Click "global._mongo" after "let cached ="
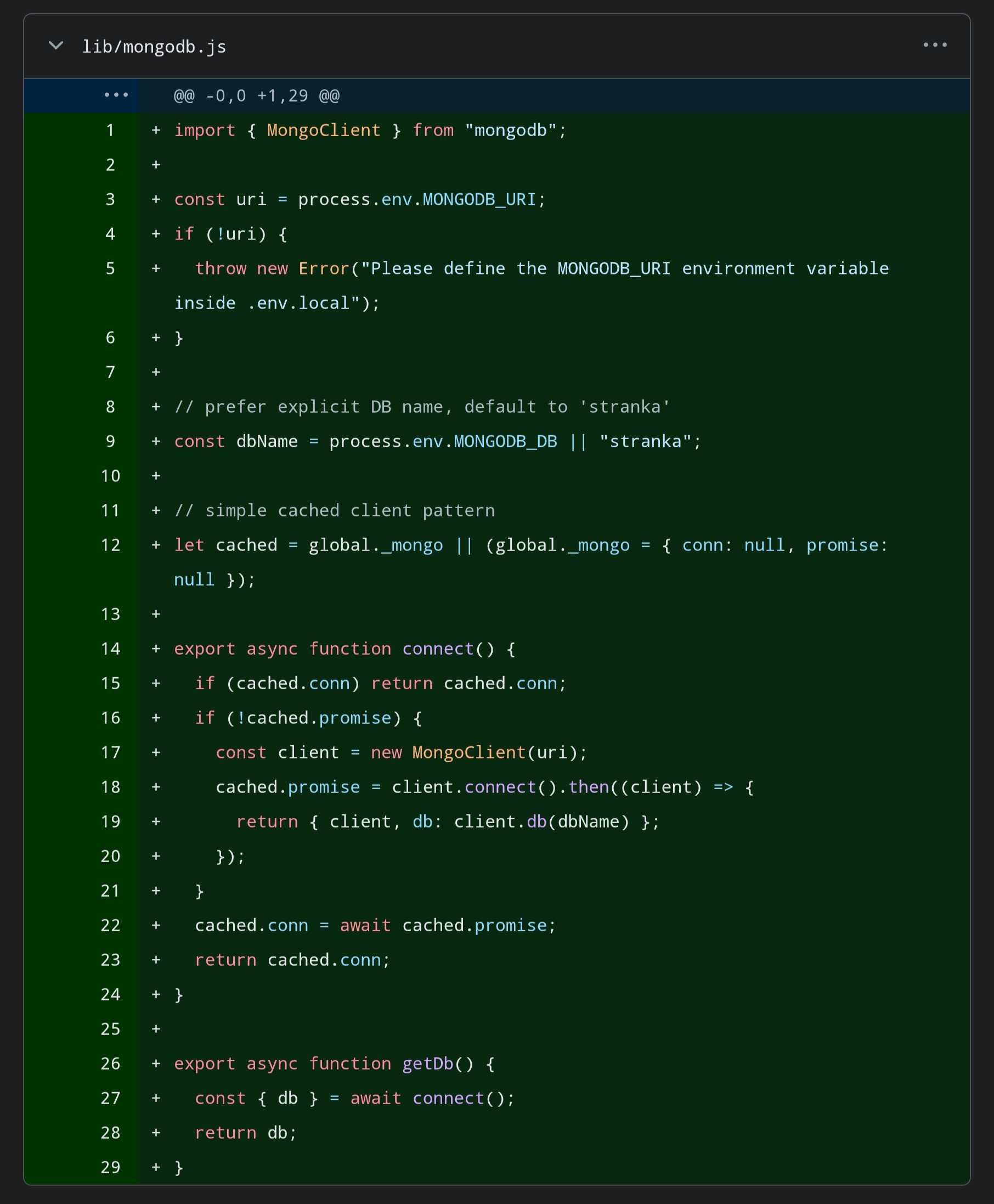The width and height of the screenshot is (994, 1204). point(376,545)
